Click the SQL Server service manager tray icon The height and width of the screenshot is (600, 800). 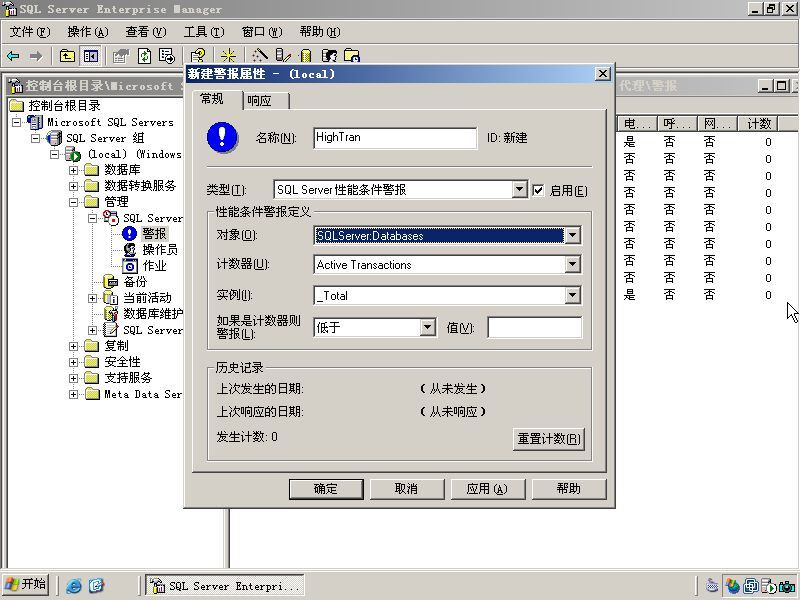click(769, 586)
